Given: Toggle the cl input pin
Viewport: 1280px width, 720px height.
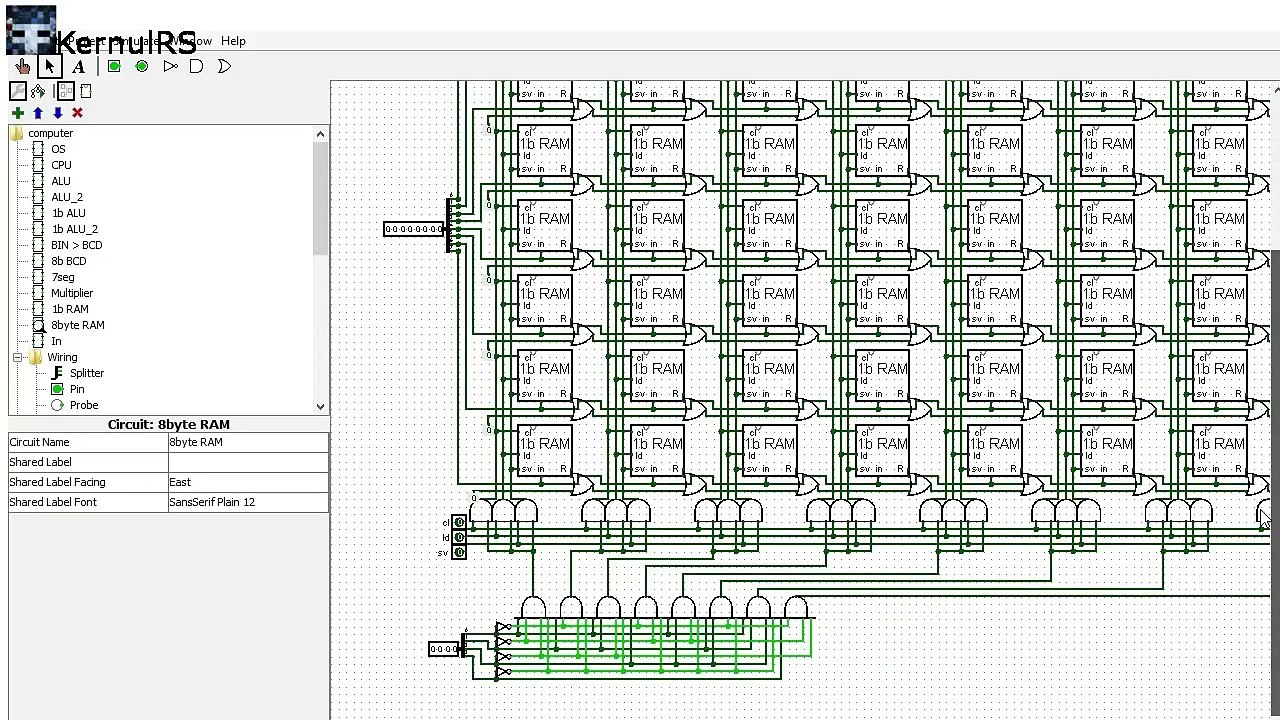Looking at the screenshot, I should click(x=459, y=522).
